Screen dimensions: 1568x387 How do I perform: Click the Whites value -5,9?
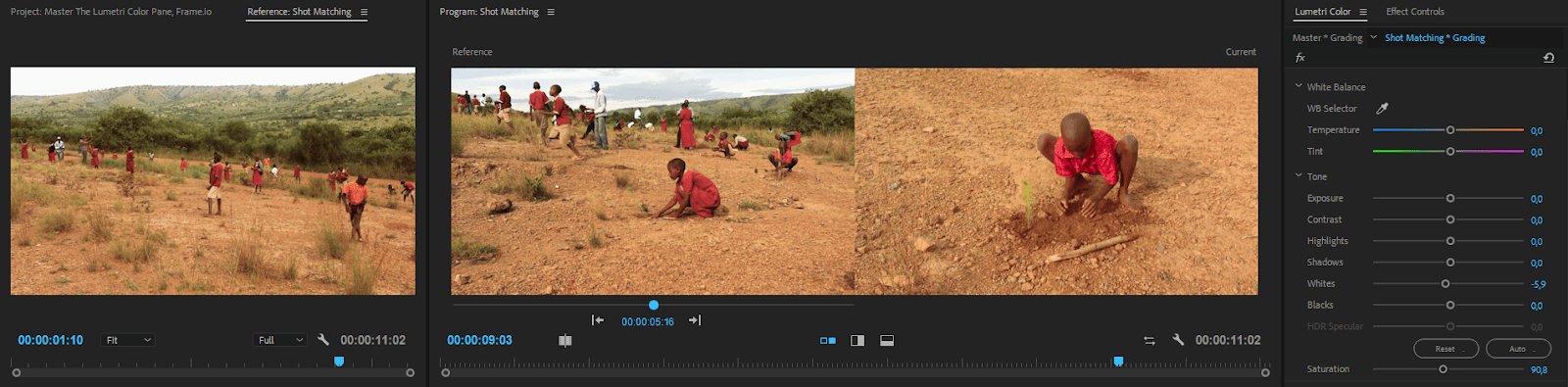click(1538, 284)
